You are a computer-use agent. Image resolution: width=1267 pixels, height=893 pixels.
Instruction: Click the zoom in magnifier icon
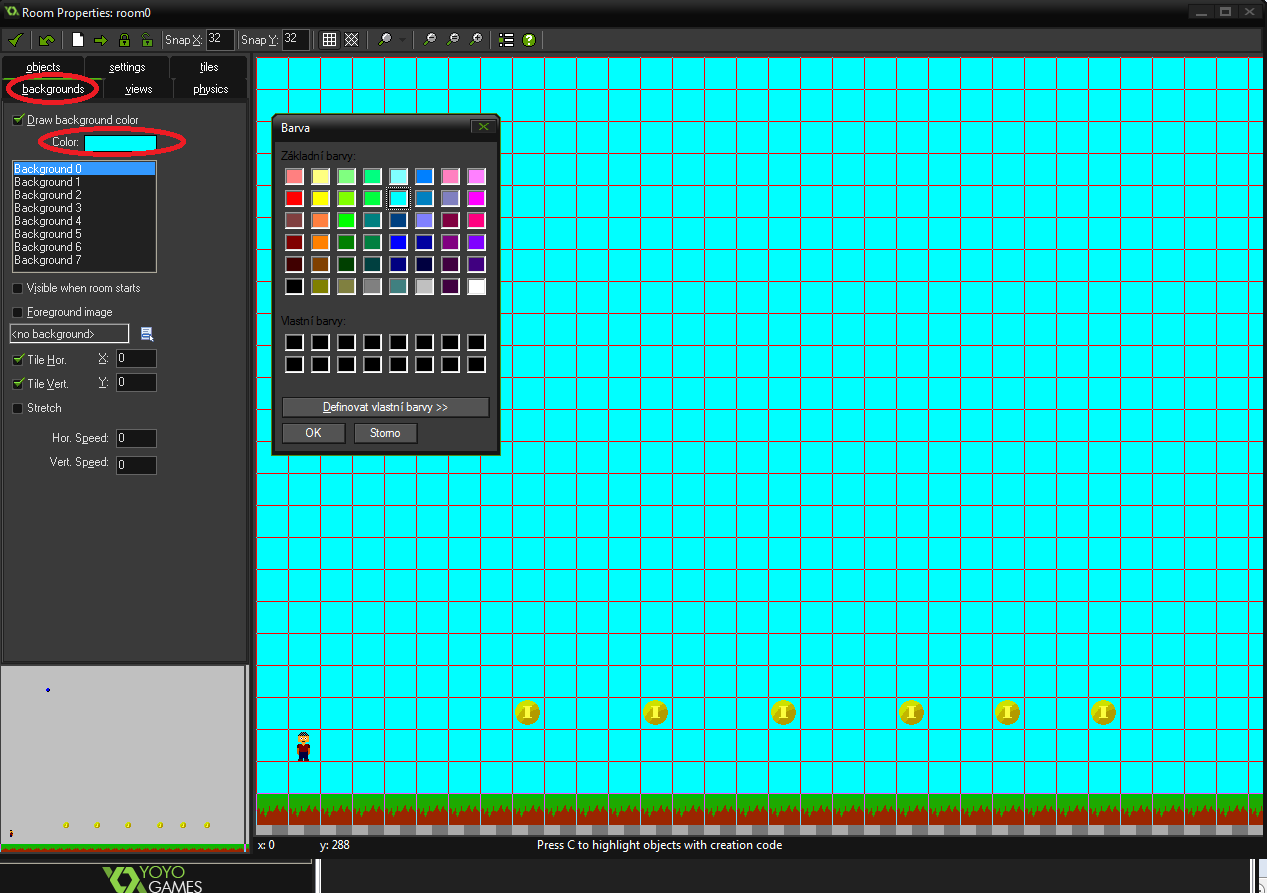click(x=476, y=40)
